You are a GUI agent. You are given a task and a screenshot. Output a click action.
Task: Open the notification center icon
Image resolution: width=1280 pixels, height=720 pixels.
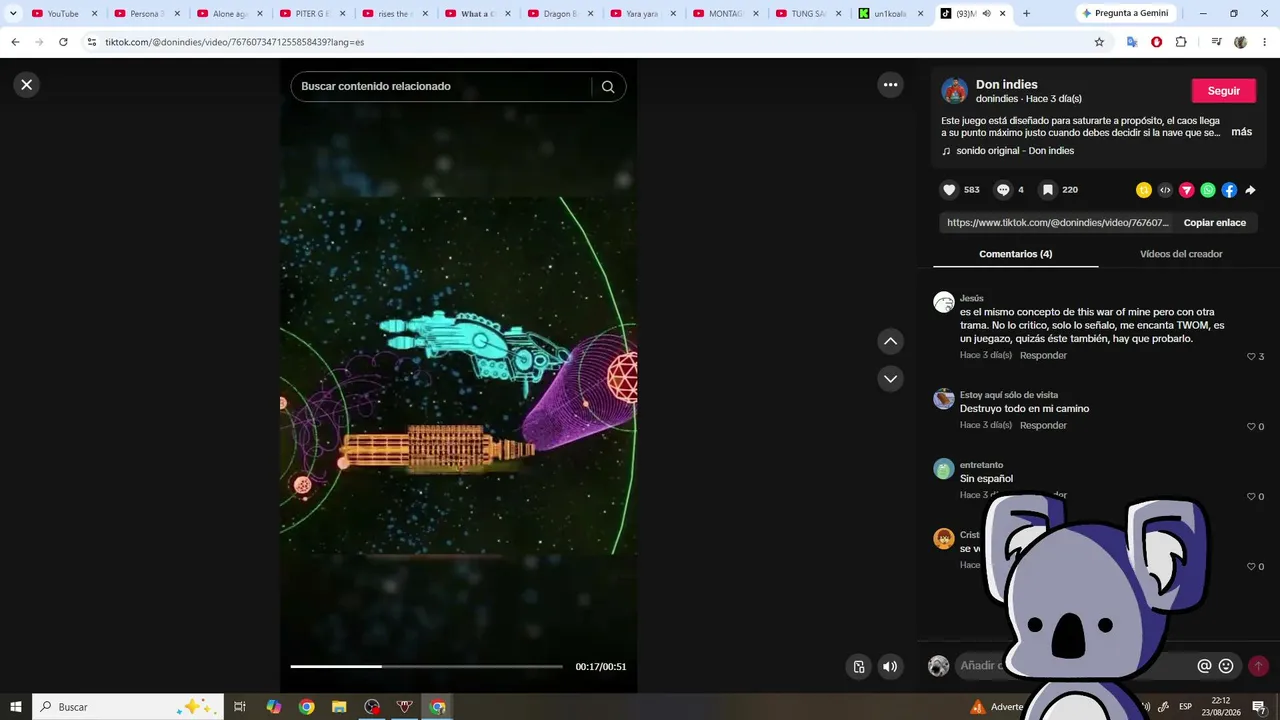1259,707
